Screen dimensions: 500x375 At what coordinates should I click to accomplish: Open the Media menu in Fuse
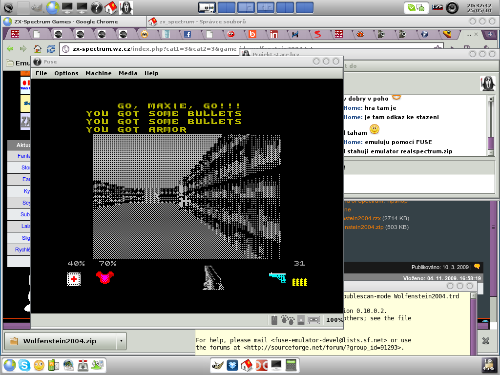(x=128, y=73)
